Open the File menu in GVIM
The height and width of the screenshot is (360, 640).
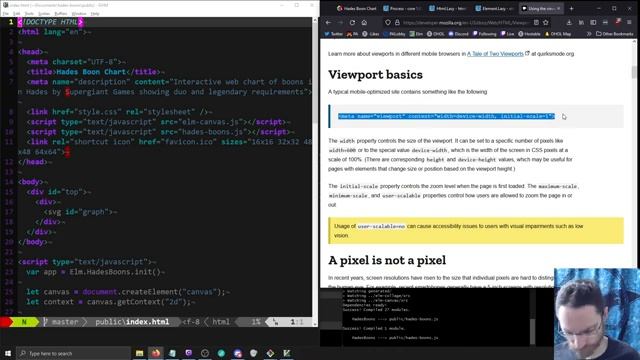click(x=5, y=13)
